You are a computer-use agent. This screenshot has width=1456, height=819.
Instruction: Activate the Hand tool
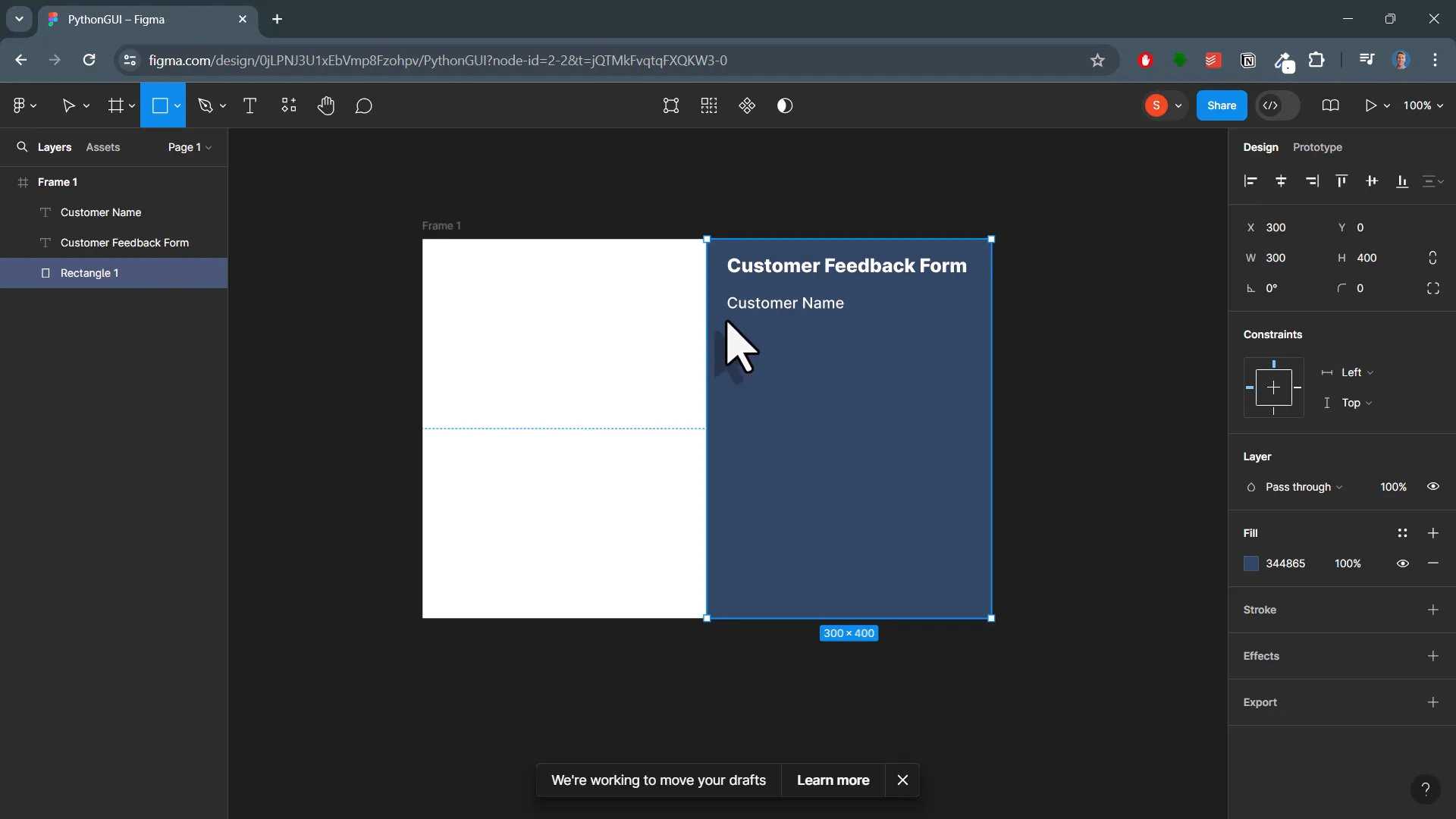point(326,105)
